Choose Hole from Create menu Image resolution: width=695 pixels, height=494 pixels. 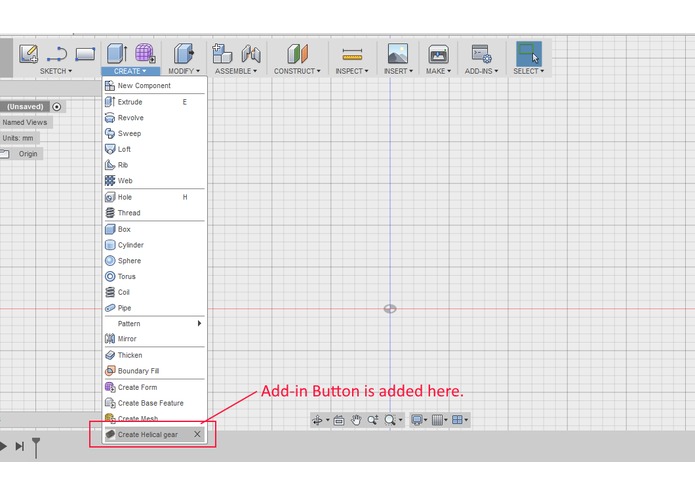[x=154, y=197]
